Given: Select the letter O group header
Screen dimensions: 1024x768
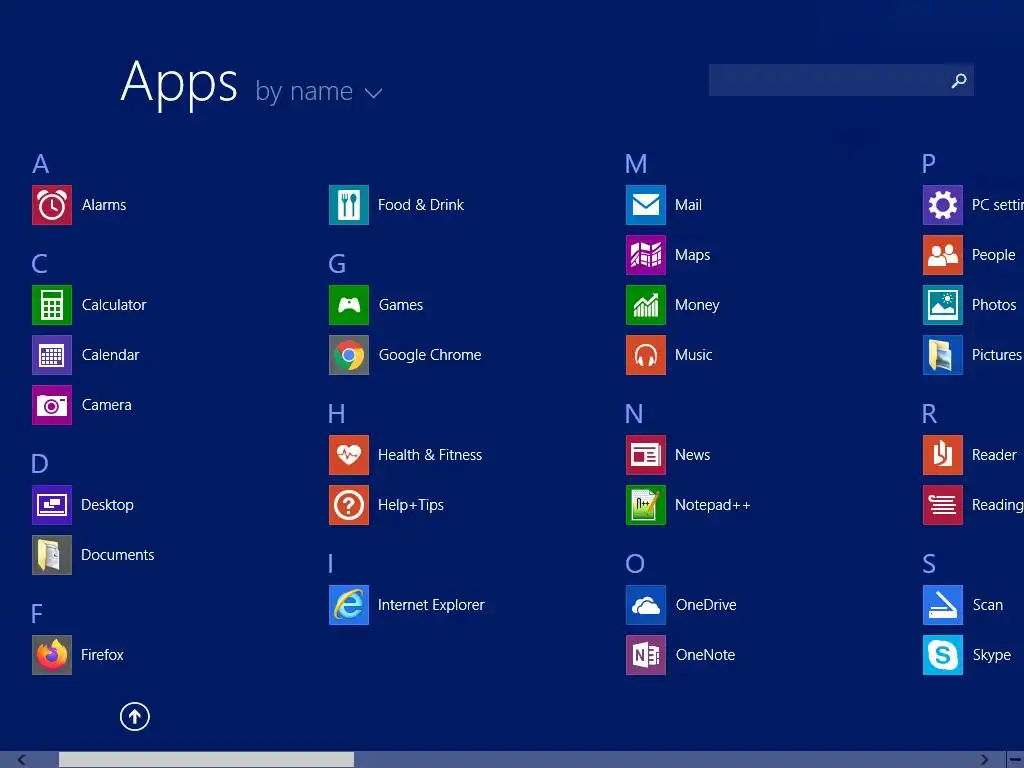Looking at the screenshot, I should [635, 564].
